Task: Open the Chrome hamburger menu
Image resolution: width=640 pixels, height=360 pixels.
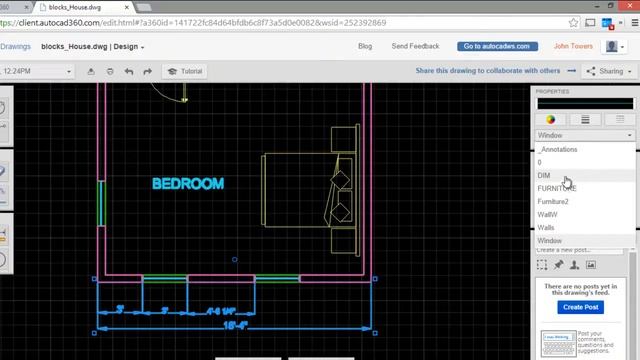Action: tap(635, 23)
